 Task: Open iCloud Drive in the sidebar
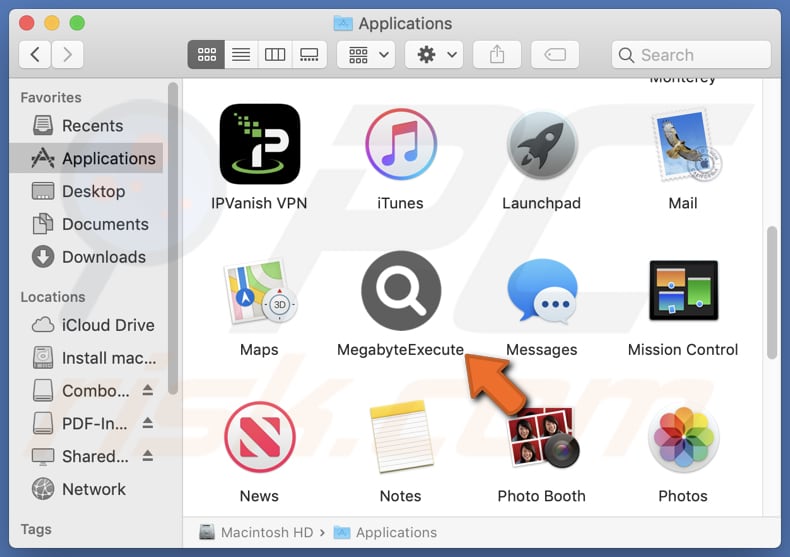pos(86,325)
